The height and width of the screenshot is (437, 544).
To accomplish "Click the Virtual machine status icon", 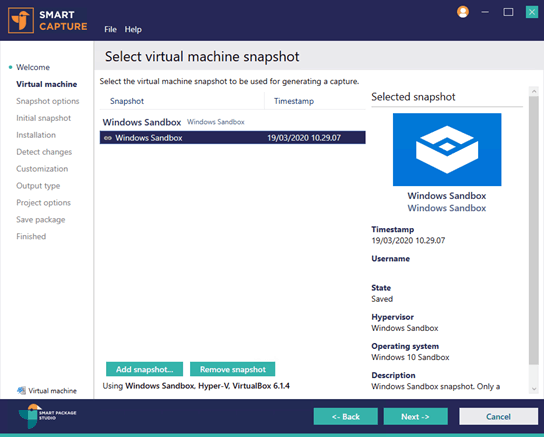I will click(x=22, y=391).
